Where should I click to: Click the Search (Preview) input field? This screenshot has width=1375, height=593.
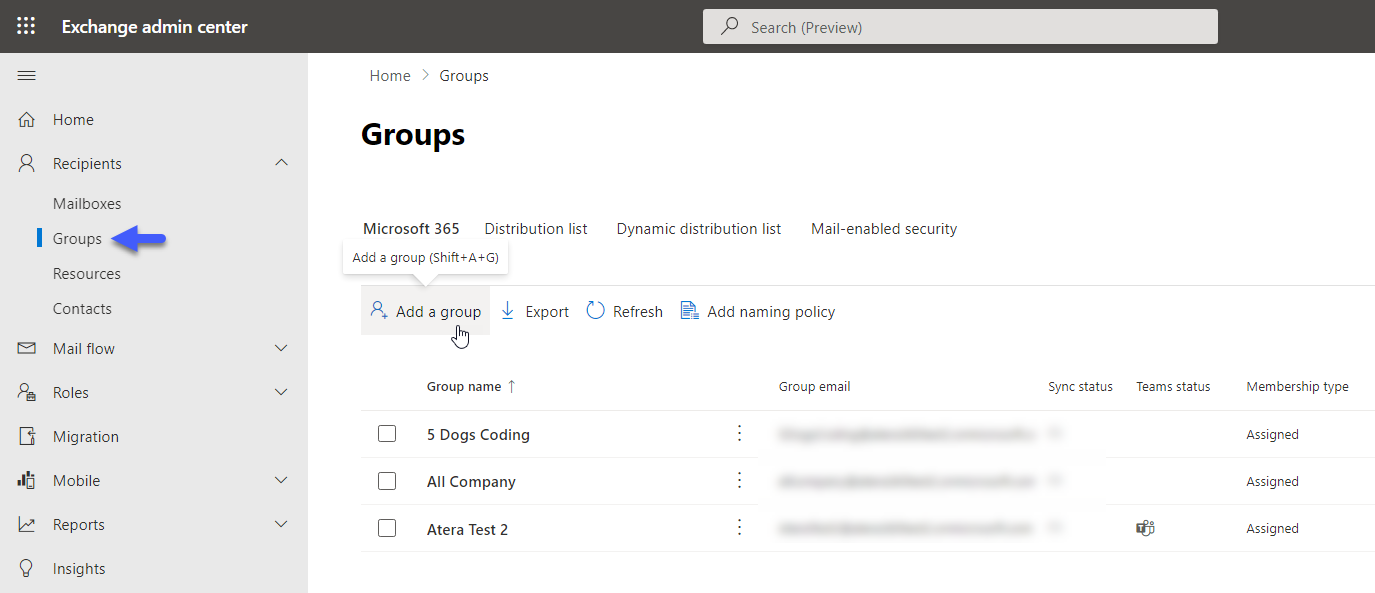[960, 27]
